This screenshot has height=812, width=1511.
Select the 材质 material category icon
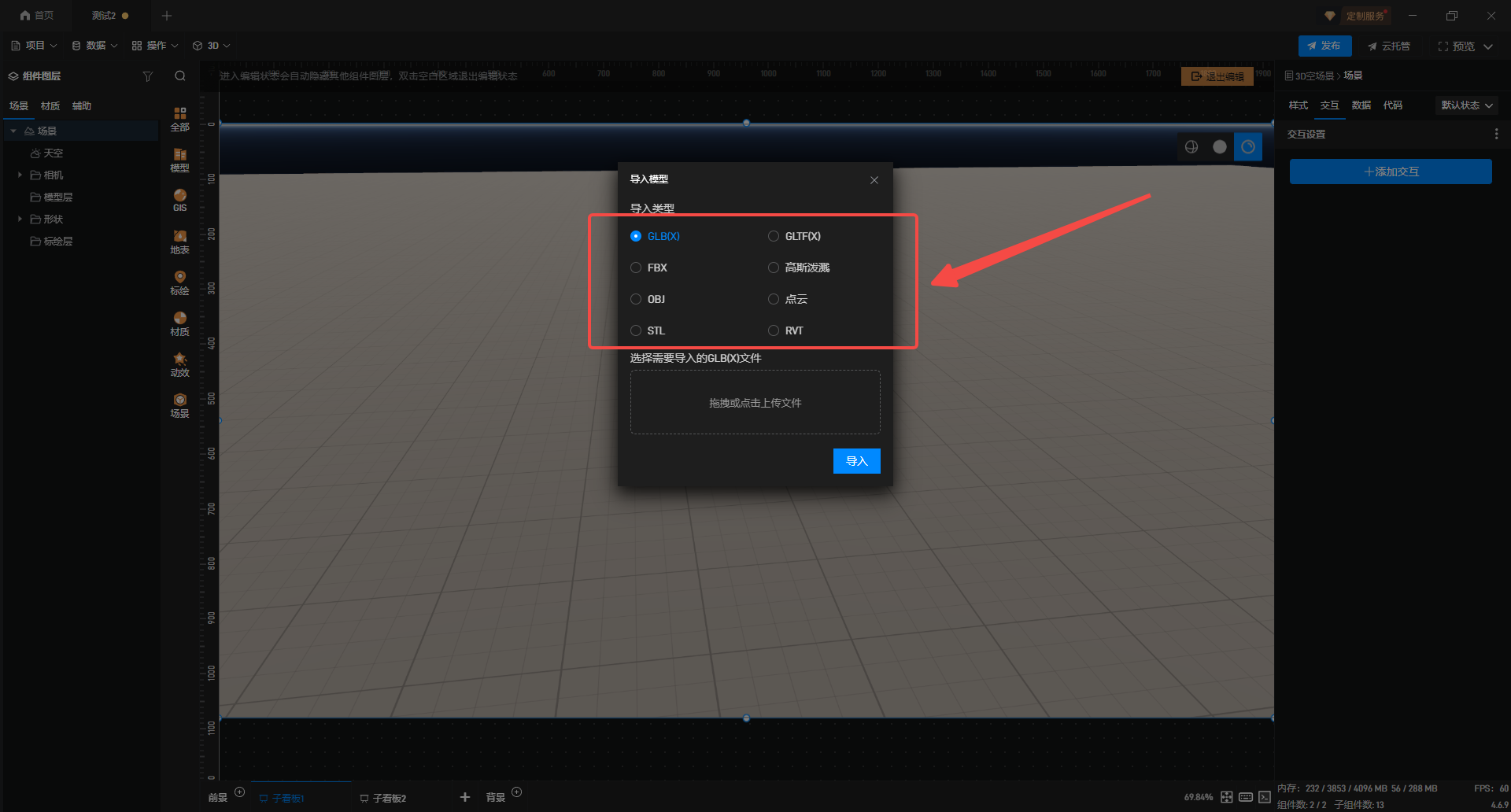[x=179, y=323]
